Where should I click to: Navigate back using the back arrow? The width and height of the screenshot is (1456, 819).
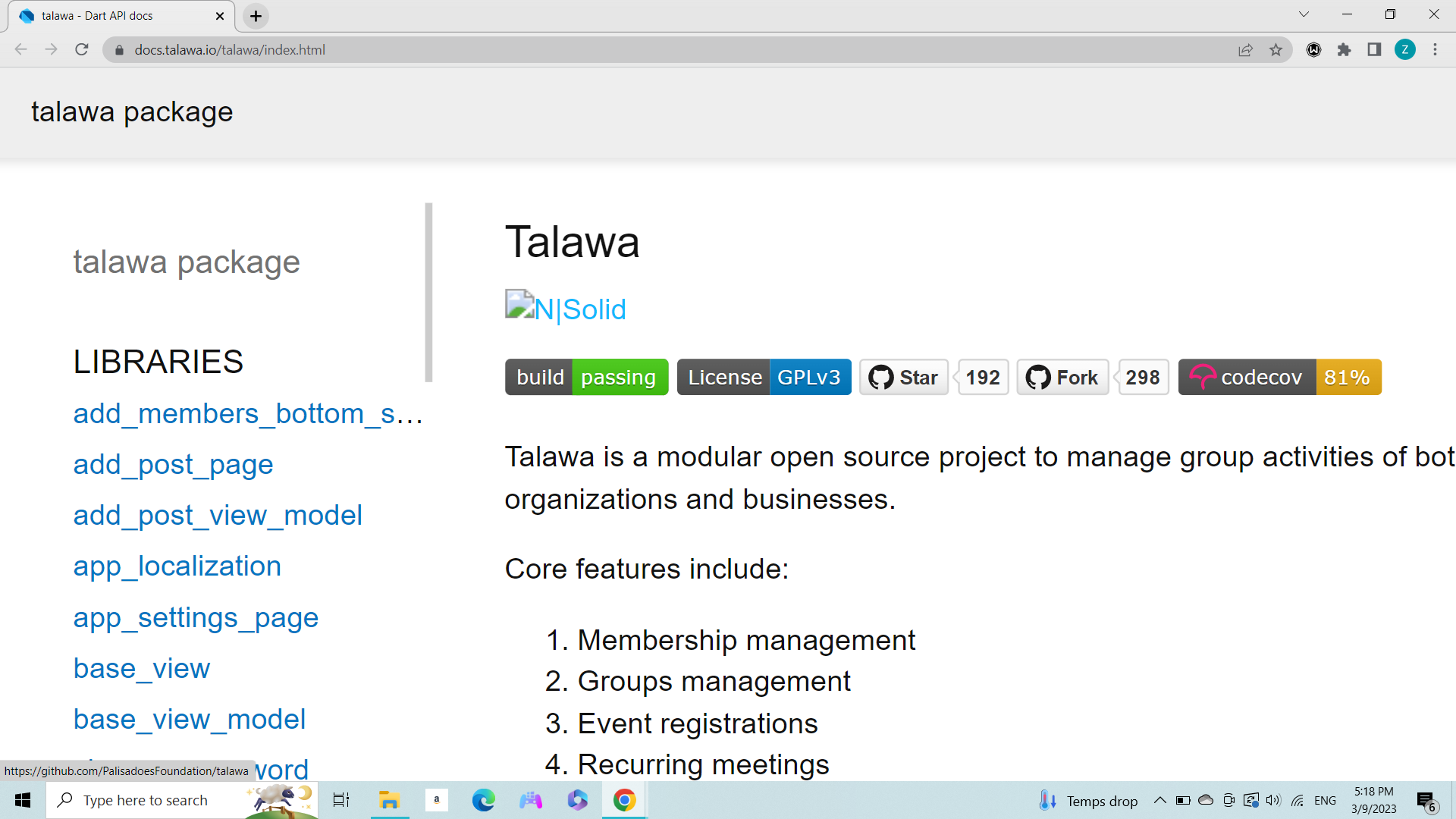[20, 49]
